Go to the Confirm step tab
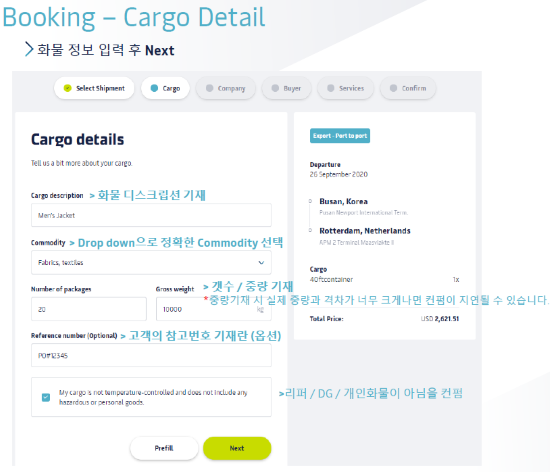Screen dimensions: 550x472 [x=408, y=88]
